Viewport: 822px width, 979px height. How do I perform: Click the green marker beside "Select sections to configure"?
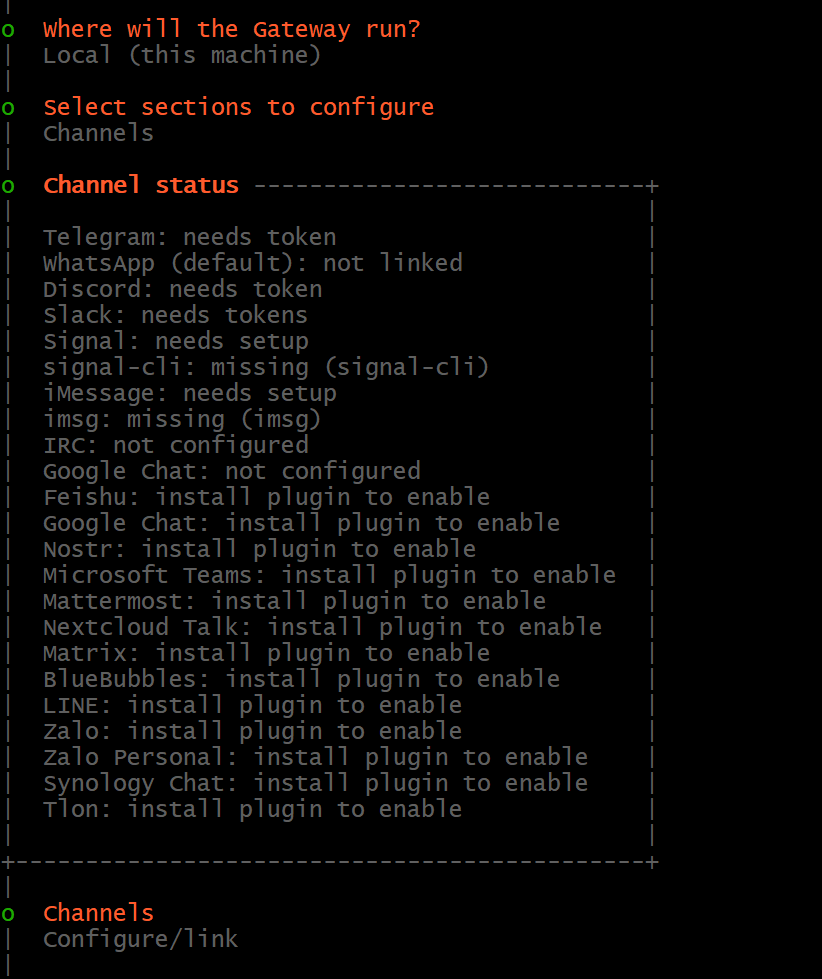(x=8, y=108)
